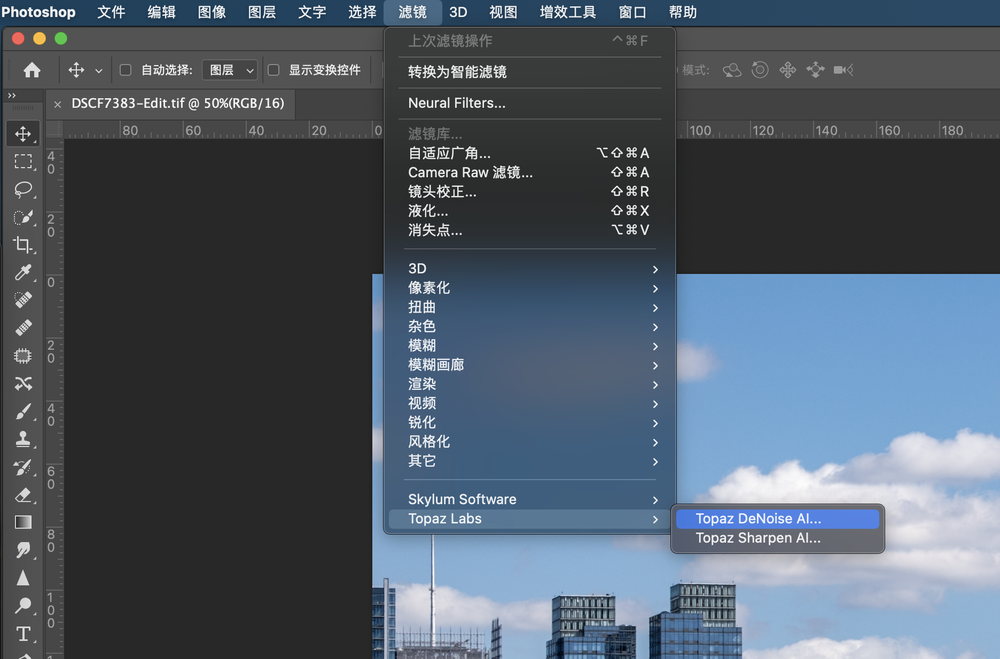Enable the 显示变换控件 checkbox

pos(274,70)
